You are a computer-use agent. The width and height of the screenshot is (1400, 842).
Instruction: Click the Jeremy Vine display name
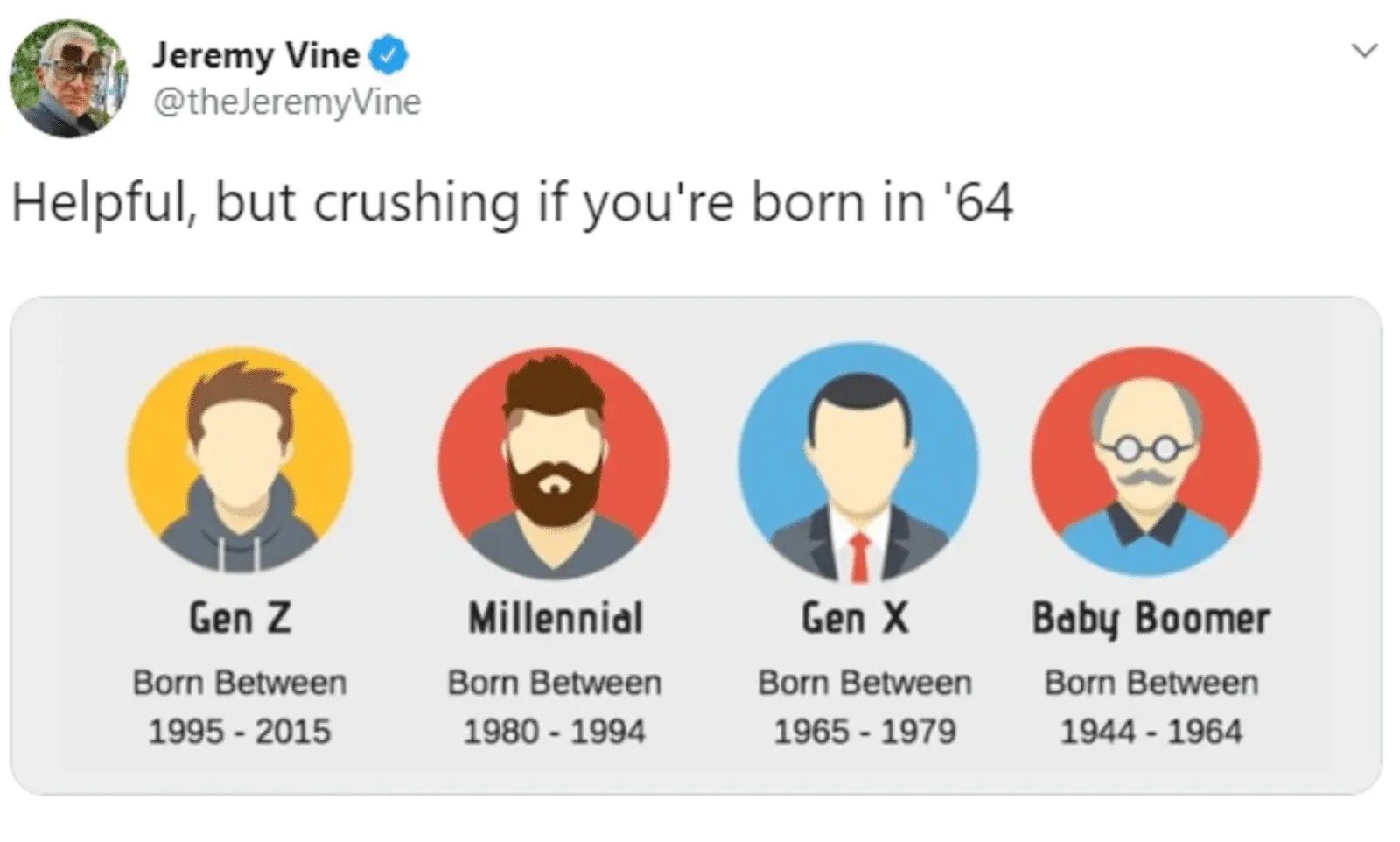[255, 55]
